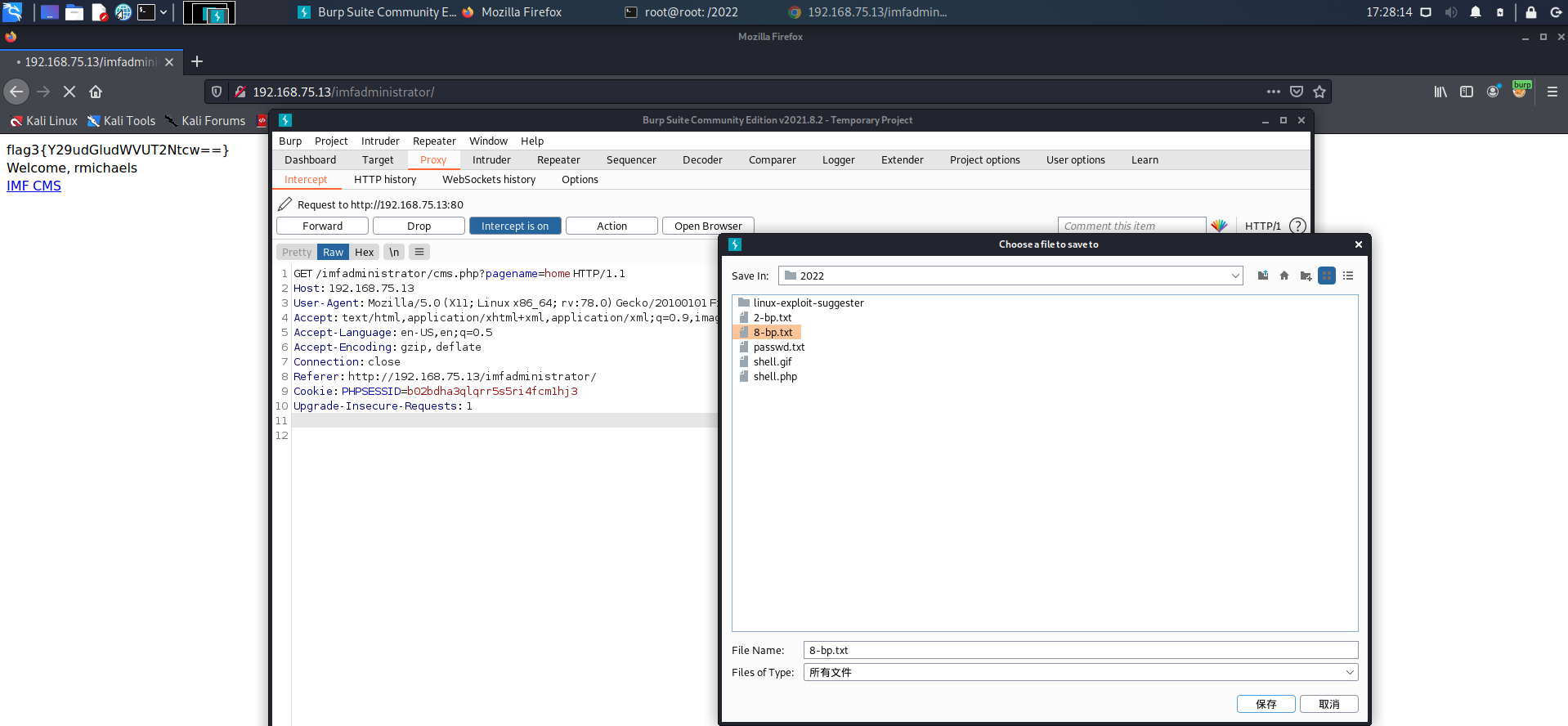Click the 保存 save button

[1266, 704]
